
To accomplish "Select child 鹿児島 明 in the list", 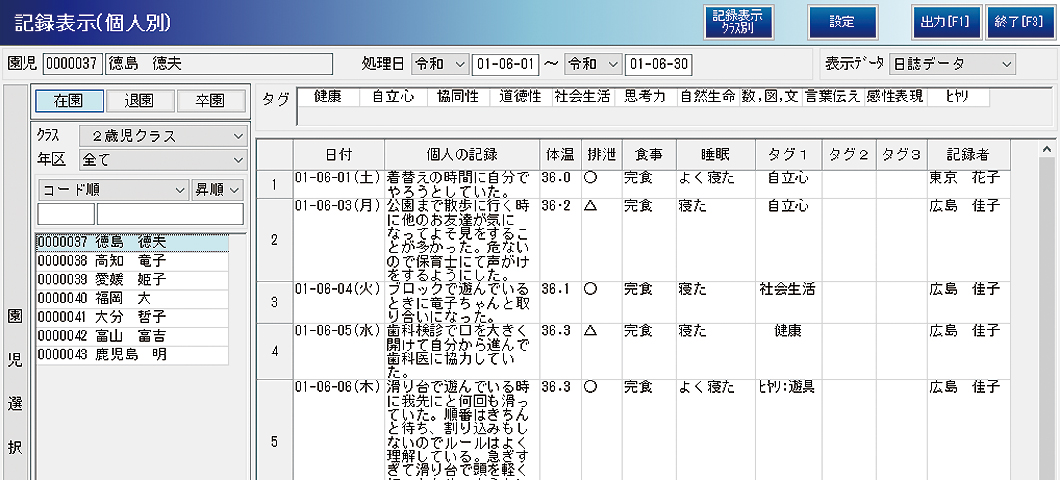I will coord(132,354).
